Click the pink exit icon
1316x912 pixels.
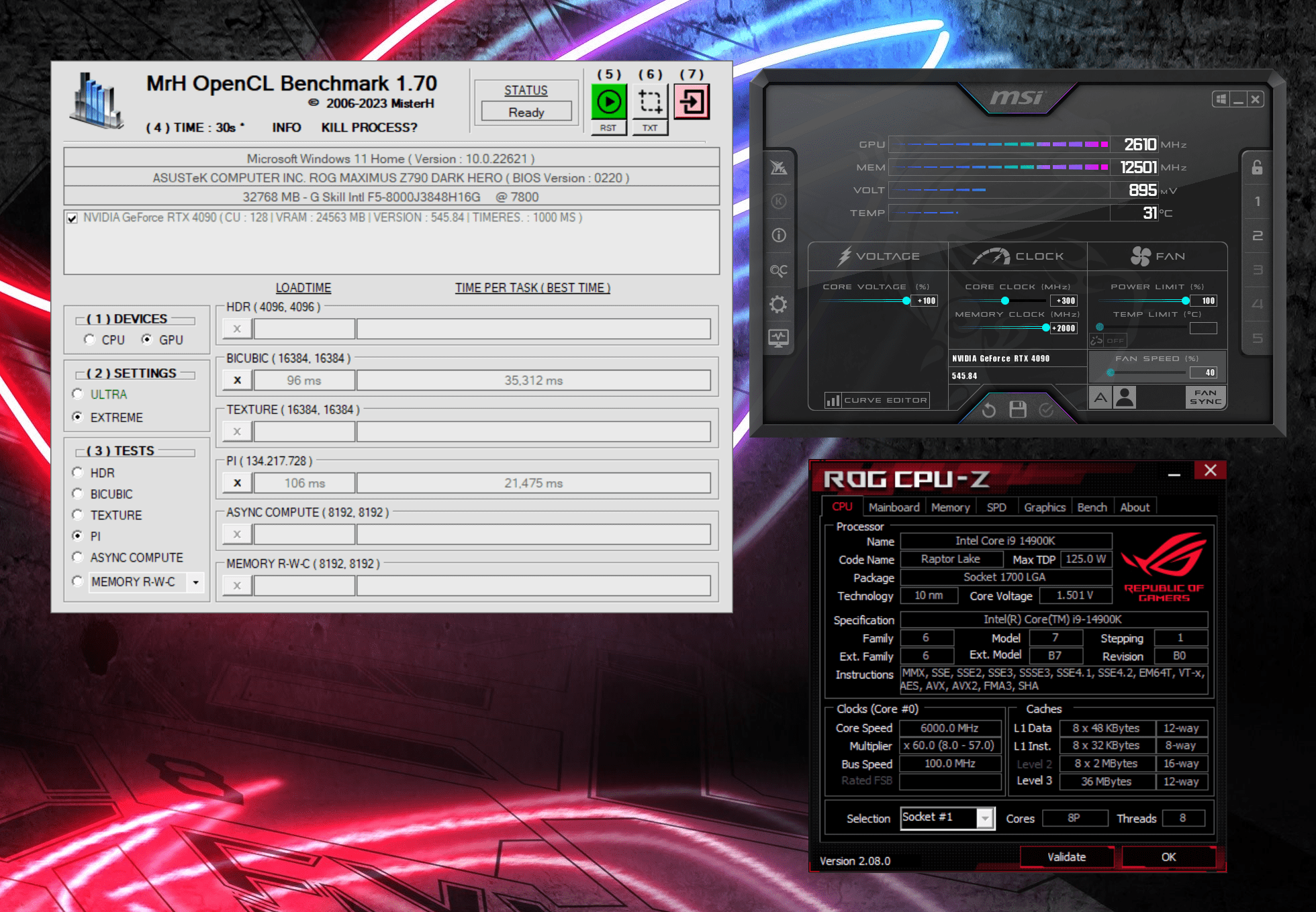pyautogui.click(x=691, y=102)
